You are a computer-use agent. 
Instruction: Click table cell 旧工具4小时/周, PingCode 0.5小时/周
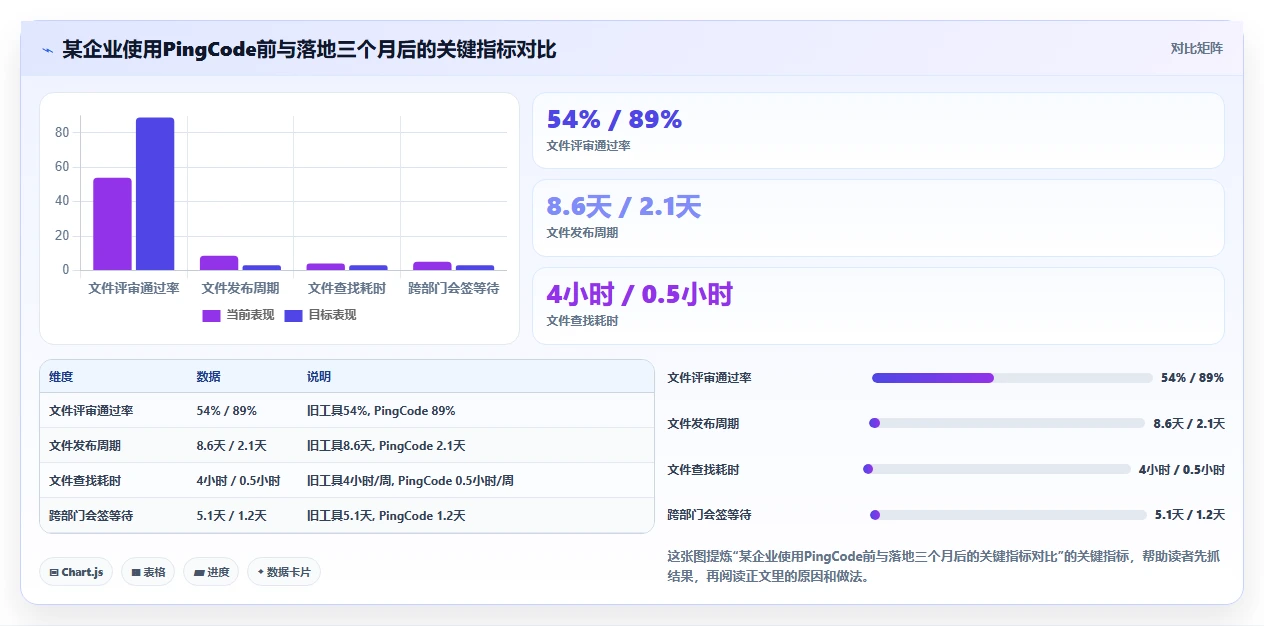[410, 481]
